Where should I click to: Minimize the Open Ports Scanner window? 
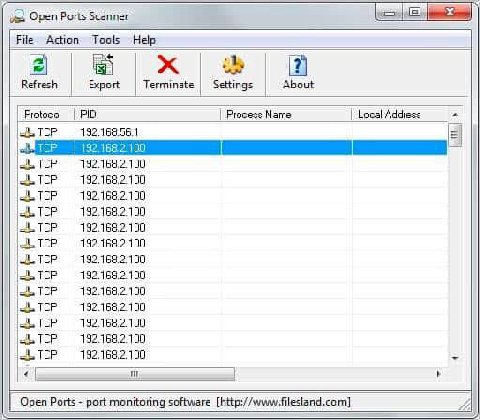click(x=389, y=13)
